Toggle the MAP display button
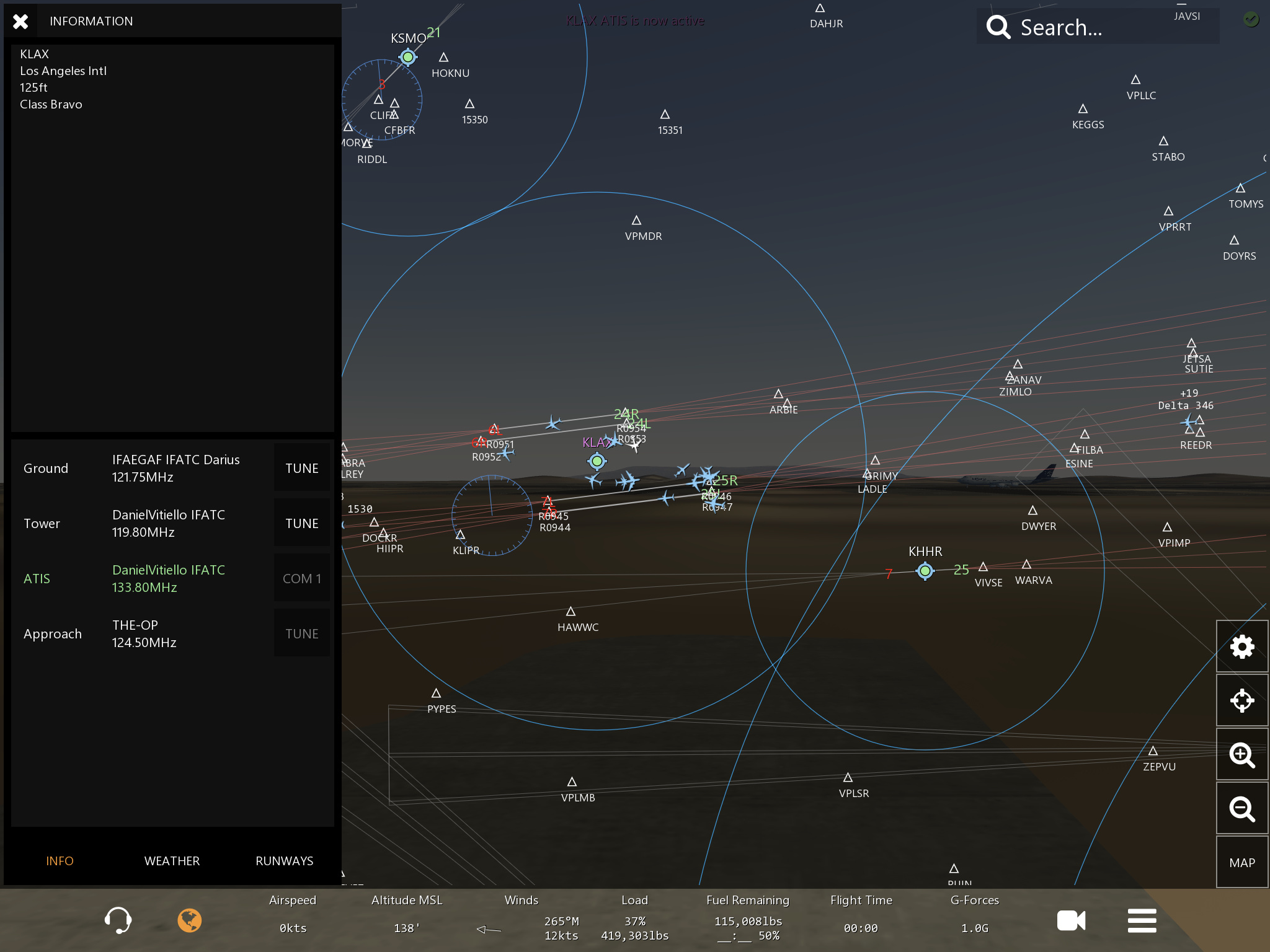 coord(1241,863)
